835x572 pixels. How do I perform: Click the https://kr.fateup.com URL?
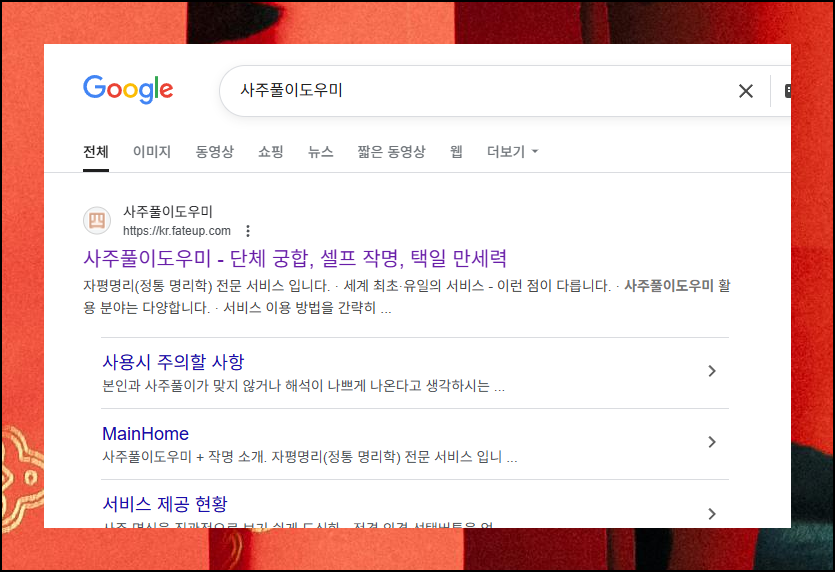177,231
